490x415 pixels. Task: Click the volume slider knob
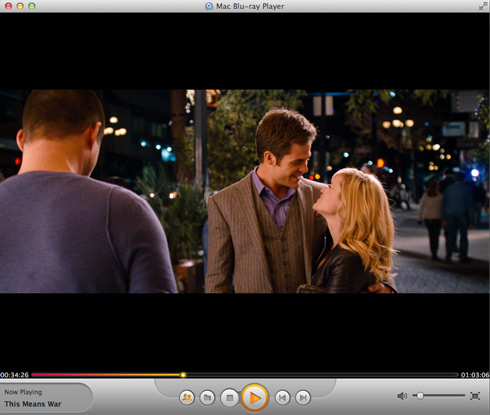[x=420, y=396]
